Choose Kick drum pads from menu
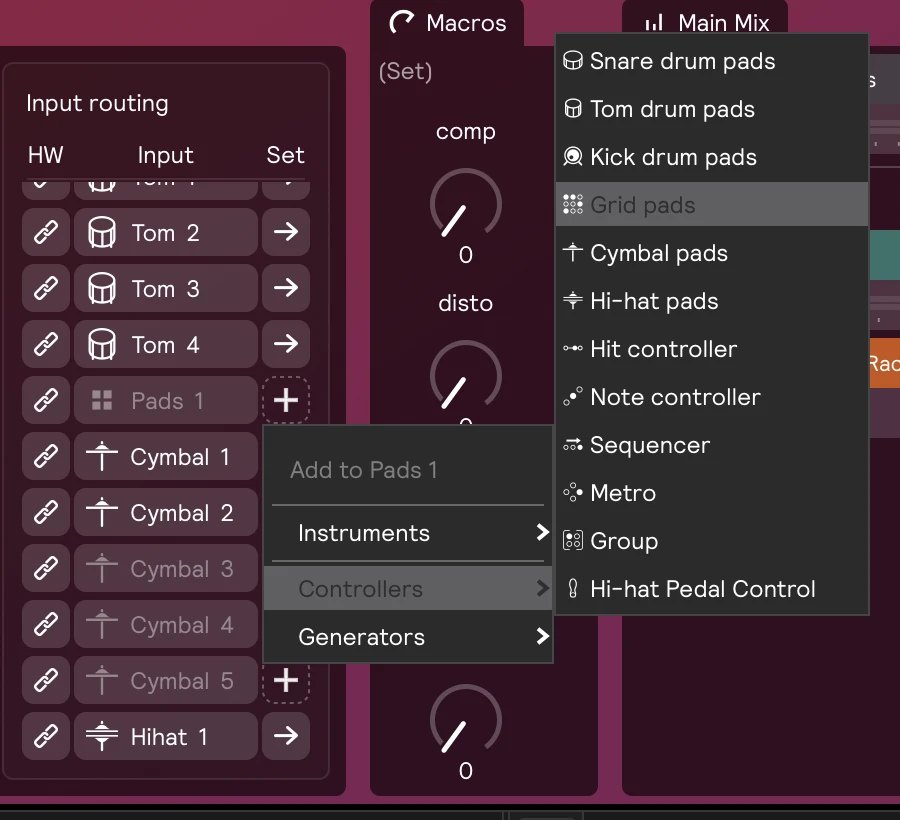This screenshot has width=900, height=820. coord(712,157)
